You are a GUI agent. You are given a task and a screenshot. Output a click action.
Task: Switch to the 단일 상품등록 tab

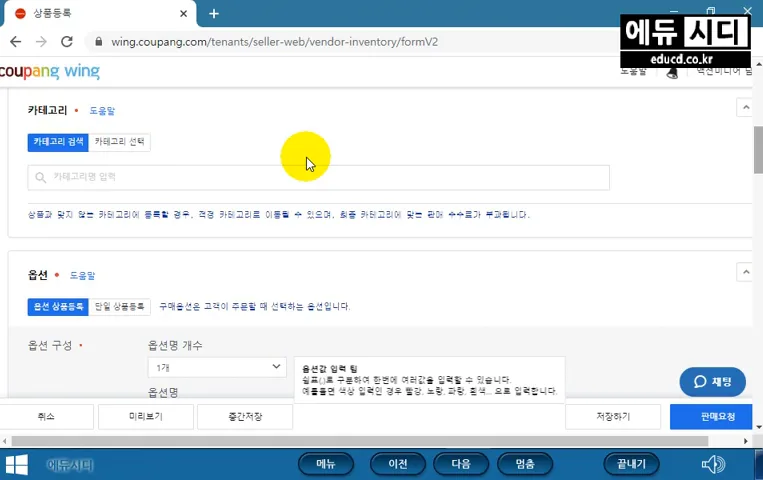click(119, 307)
